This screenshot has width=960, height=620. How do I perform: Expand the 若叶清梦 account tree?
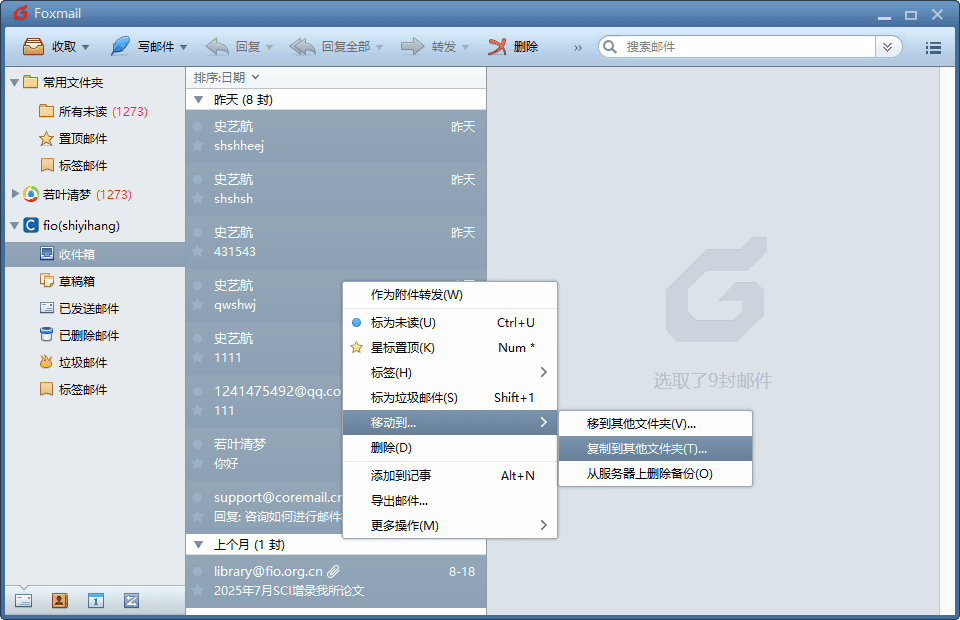click(x=14, y=194)
